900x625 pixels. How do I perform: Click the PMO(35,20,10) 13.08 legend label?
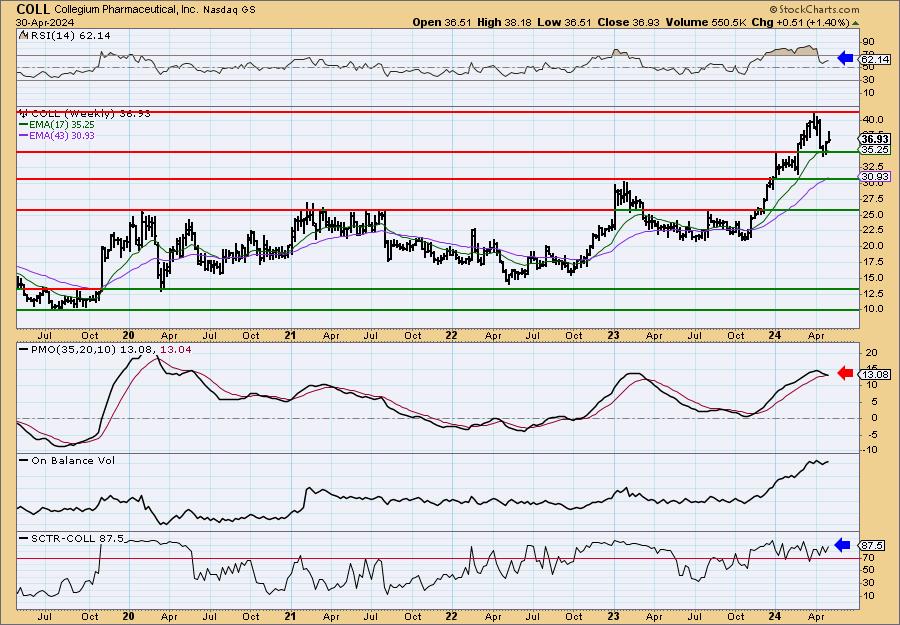91,349
